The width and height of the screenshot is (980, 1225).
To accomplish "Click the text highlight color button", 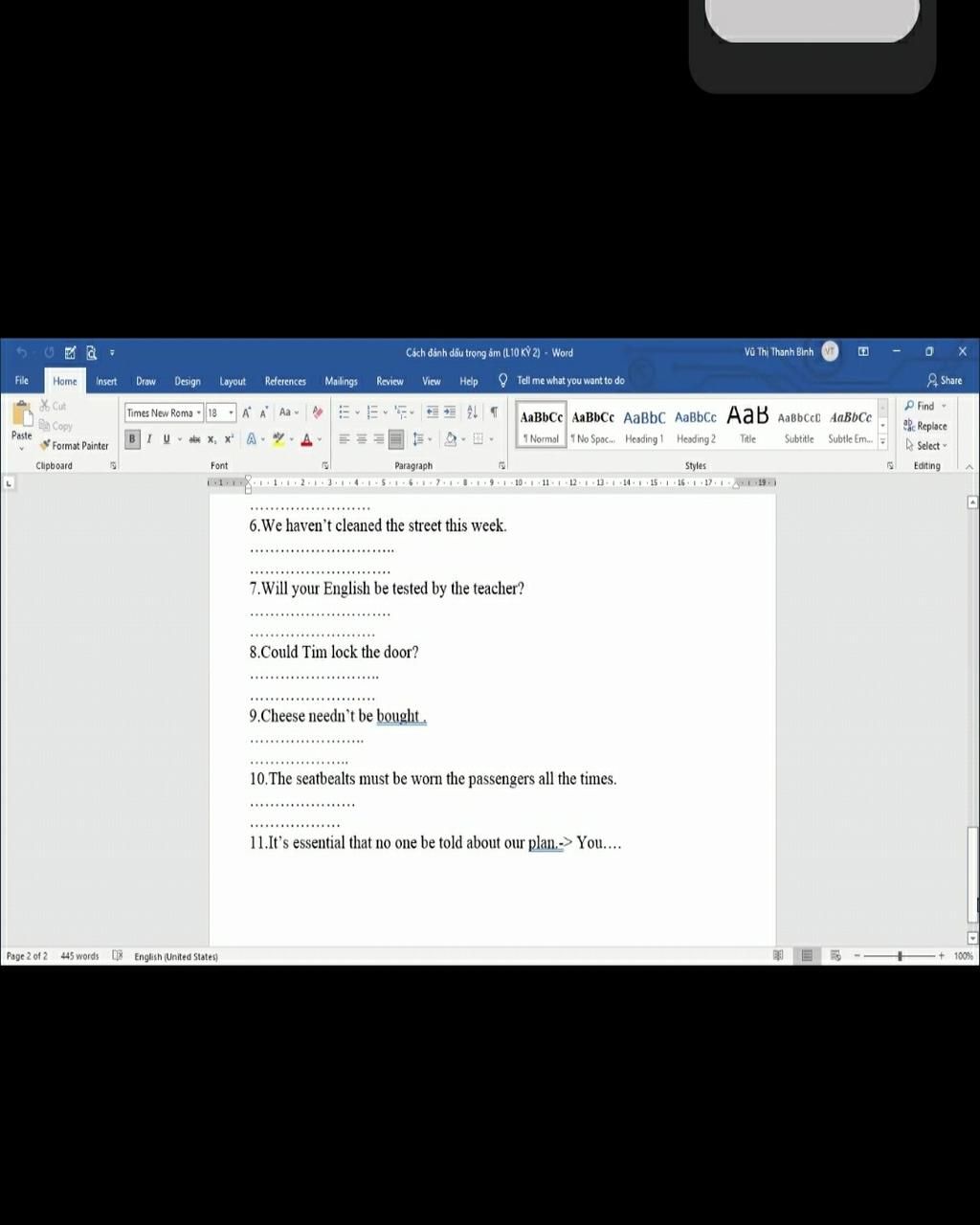I will pyautogui.click(x=278, y=439).
